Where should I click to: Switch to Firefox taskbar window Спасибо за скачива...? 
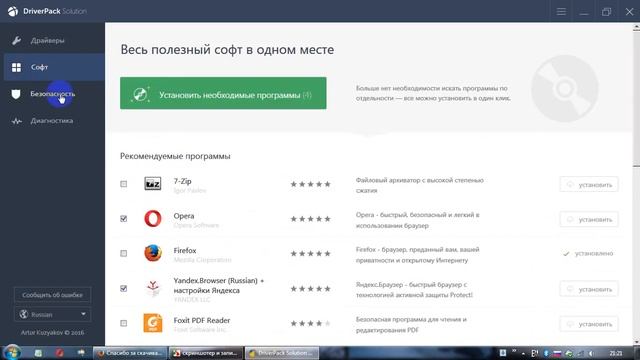[130, 353]
